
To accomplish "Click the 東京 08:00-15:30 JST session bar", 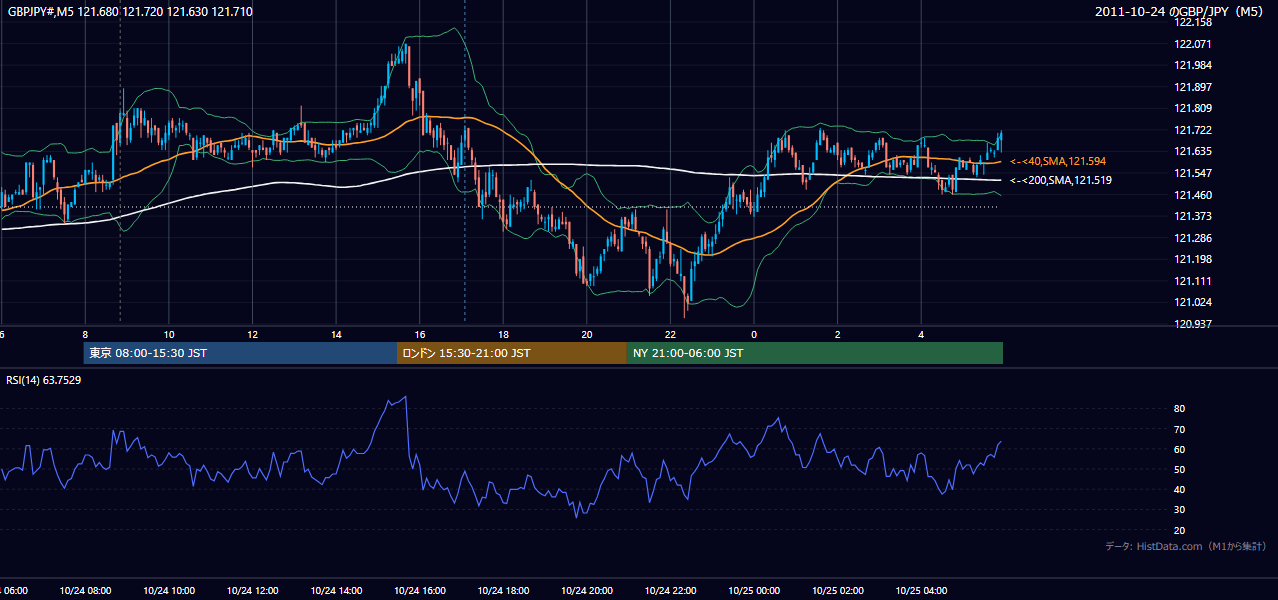I will click(240, 353).
